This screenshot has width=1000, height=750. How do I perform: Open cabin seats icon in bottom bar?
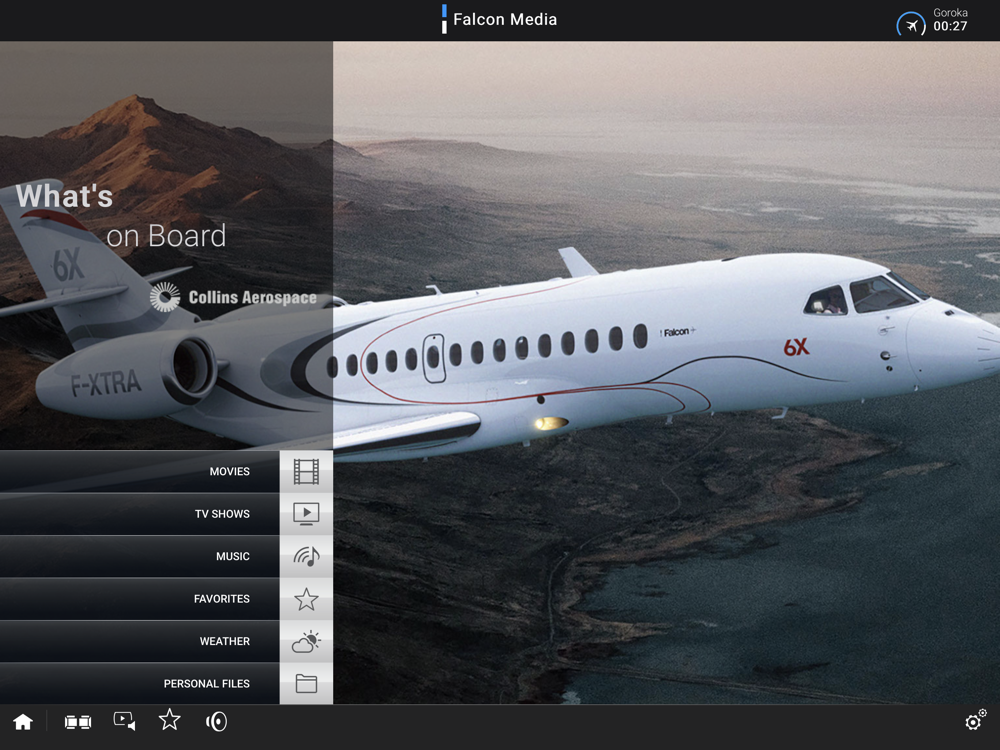[78, 722]
